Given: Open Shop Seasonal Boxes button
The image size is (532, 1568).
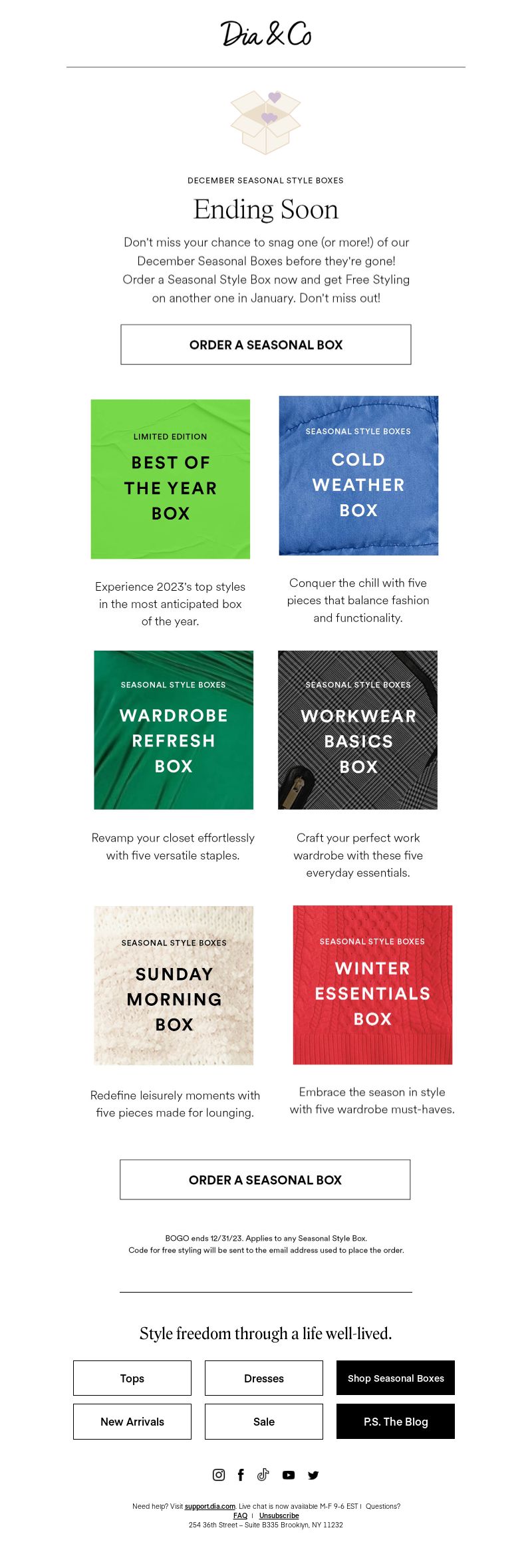Looking at the screenshot, I should (396, 1378).
